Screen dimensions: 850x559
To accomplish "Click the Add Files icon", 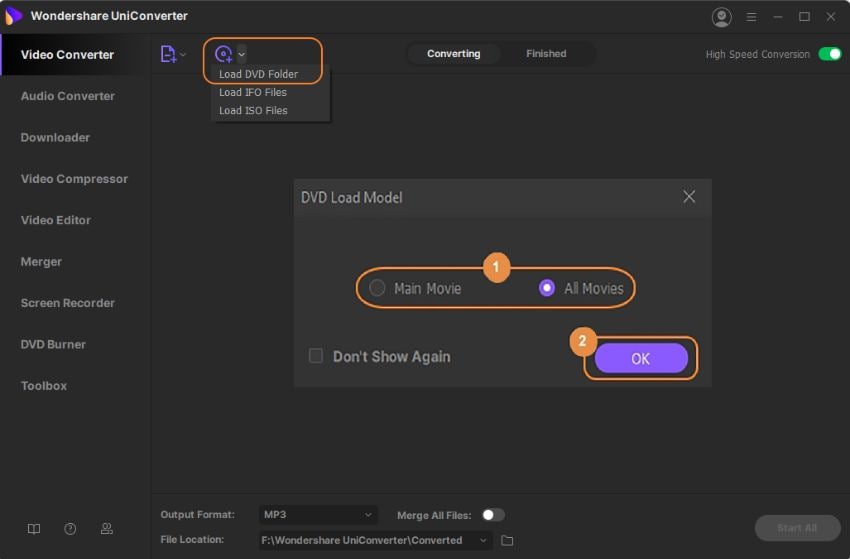I will [168, 54].
